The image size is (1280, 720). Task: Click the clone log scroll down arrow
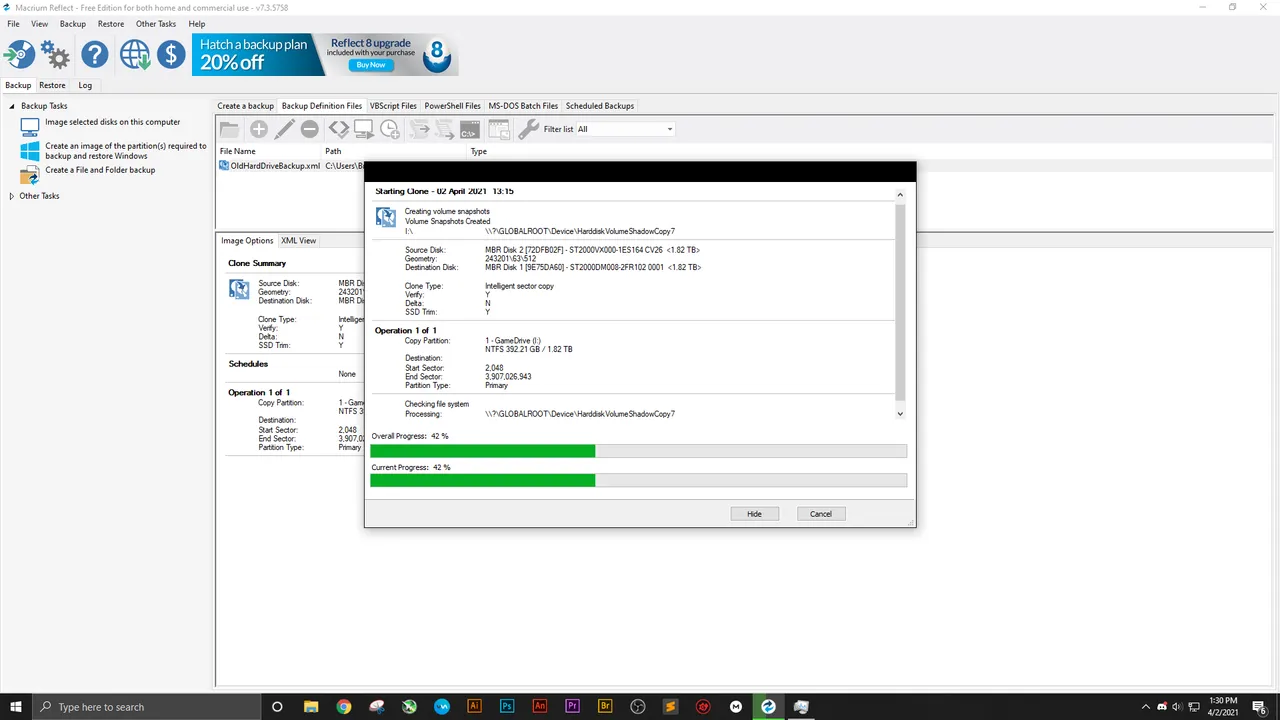[x=900, y=413]
